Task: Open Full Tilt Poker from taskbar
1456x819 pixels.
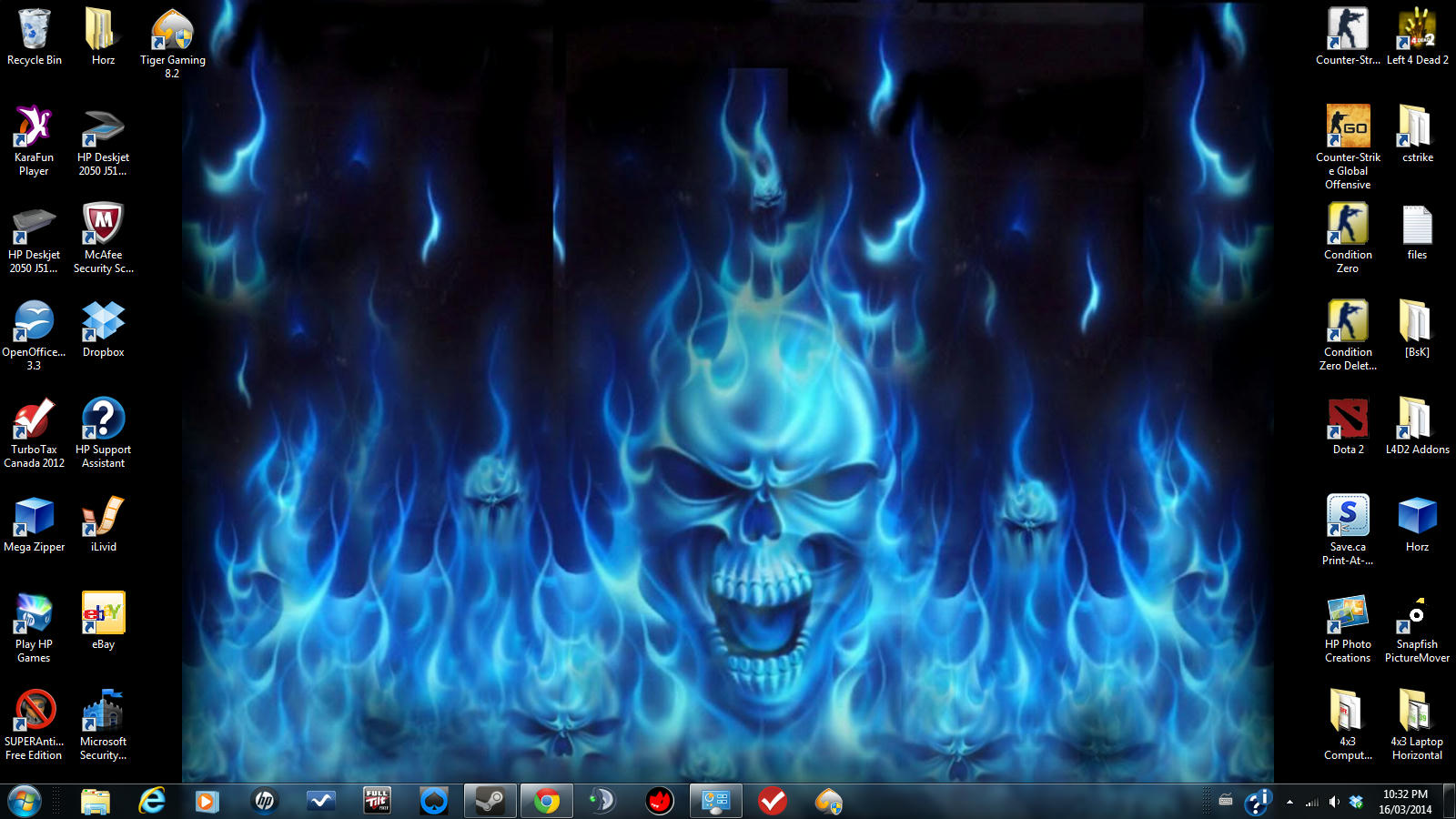Action: tap(377, 801)
